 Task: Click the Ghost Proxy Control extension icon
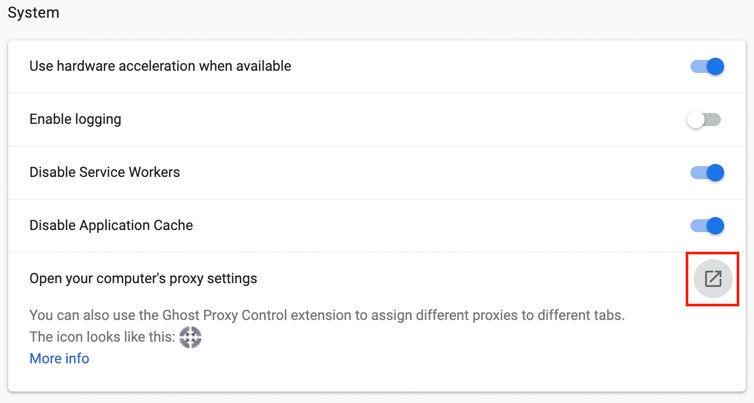click(190, 337)
